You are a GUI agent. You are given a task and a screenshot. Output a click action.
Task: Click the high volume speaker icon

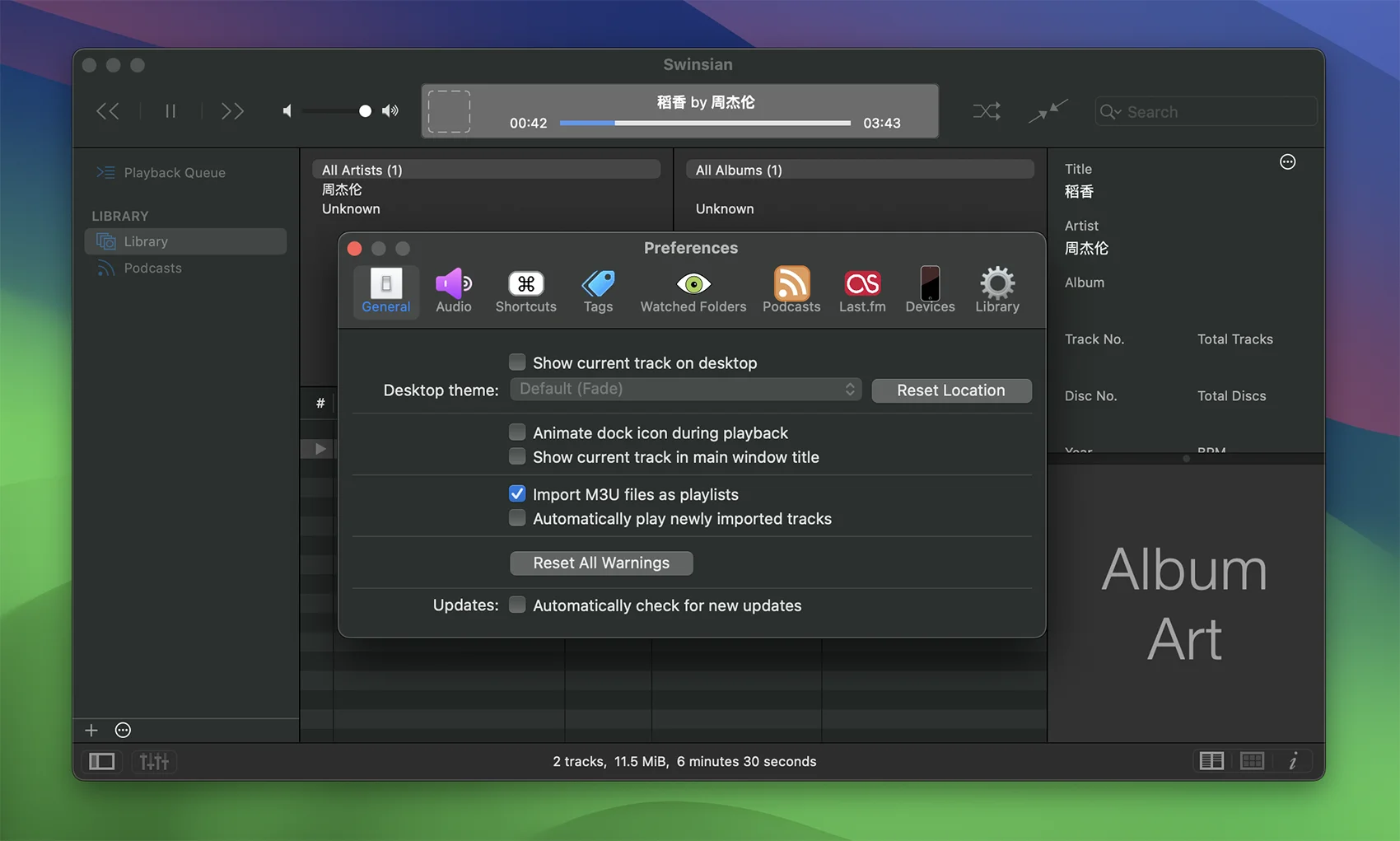click(x=390, y=111)
